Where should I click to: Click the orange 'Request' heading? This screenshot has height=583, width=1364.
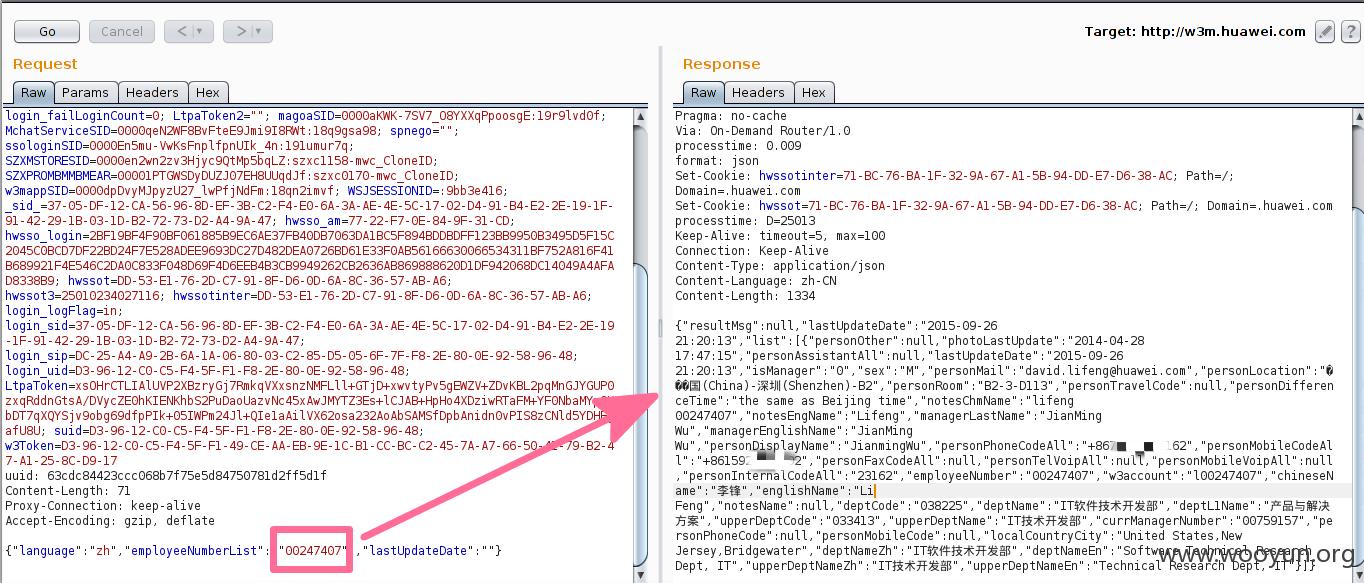(45, 64)
